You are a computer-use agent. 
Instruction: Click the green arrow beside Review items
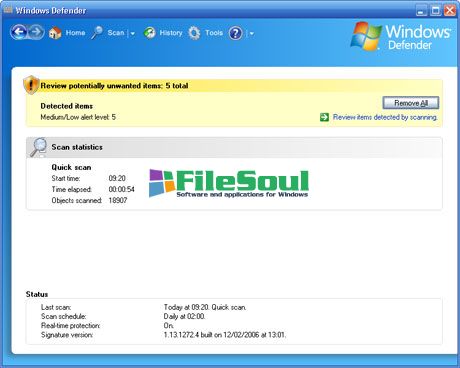(x=324, y=117)
